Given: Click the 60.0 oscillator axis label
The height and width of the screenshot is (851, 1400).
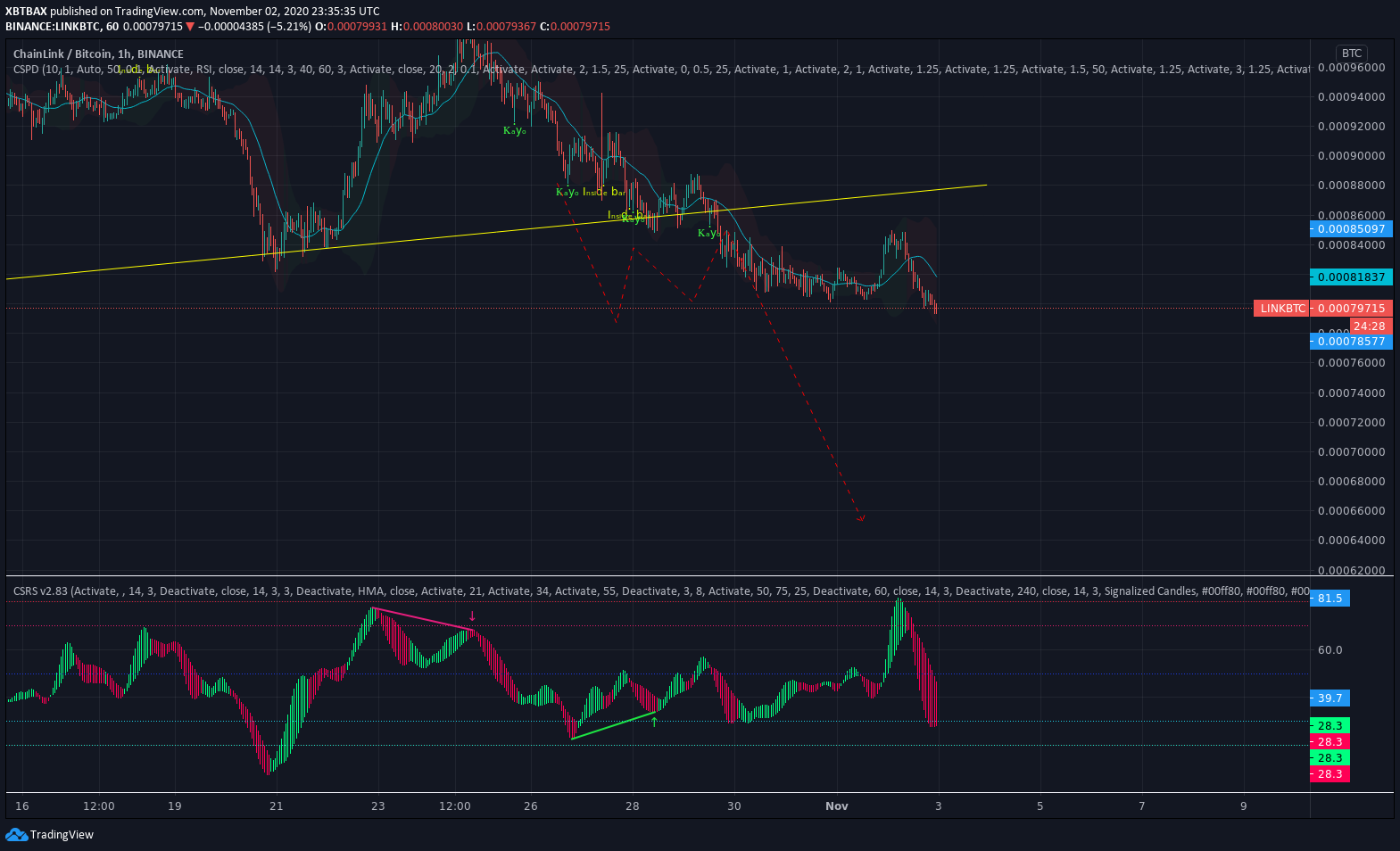Looking at the screenshot, I should (1330, 650).
